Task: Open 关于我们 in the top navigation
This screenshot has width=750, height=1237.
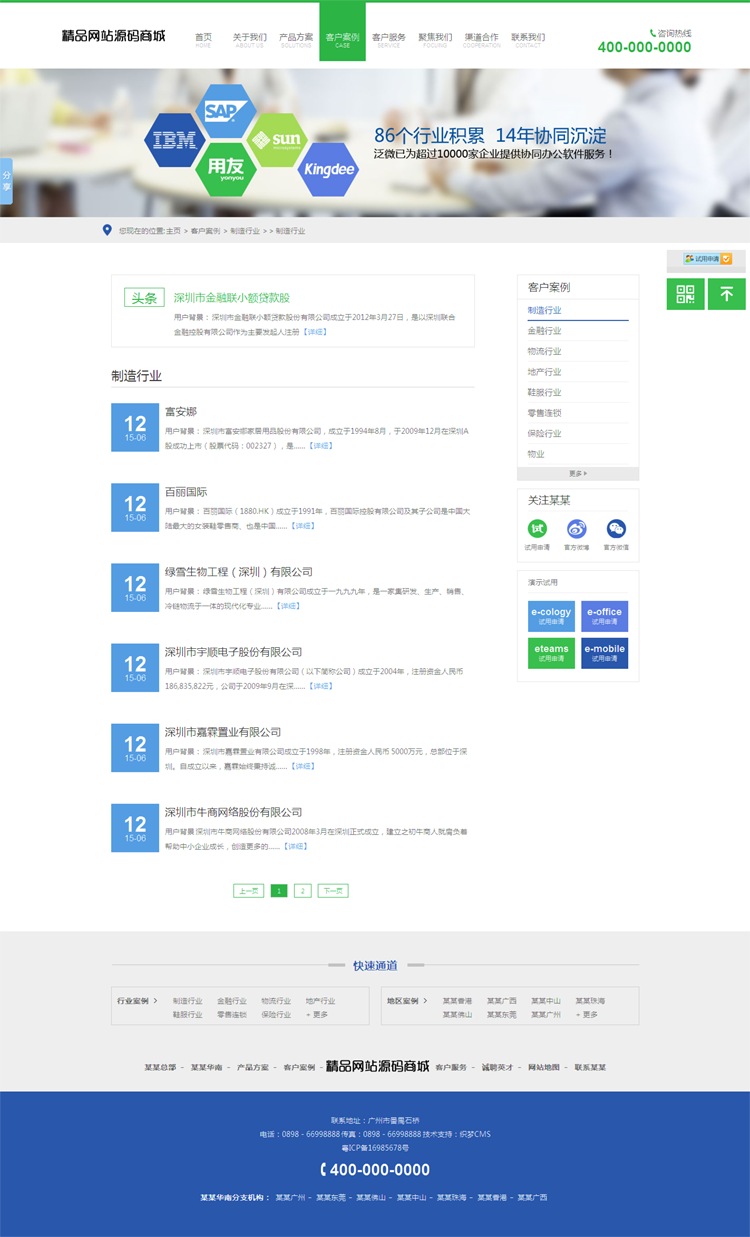Action: (x=249, y=39)
